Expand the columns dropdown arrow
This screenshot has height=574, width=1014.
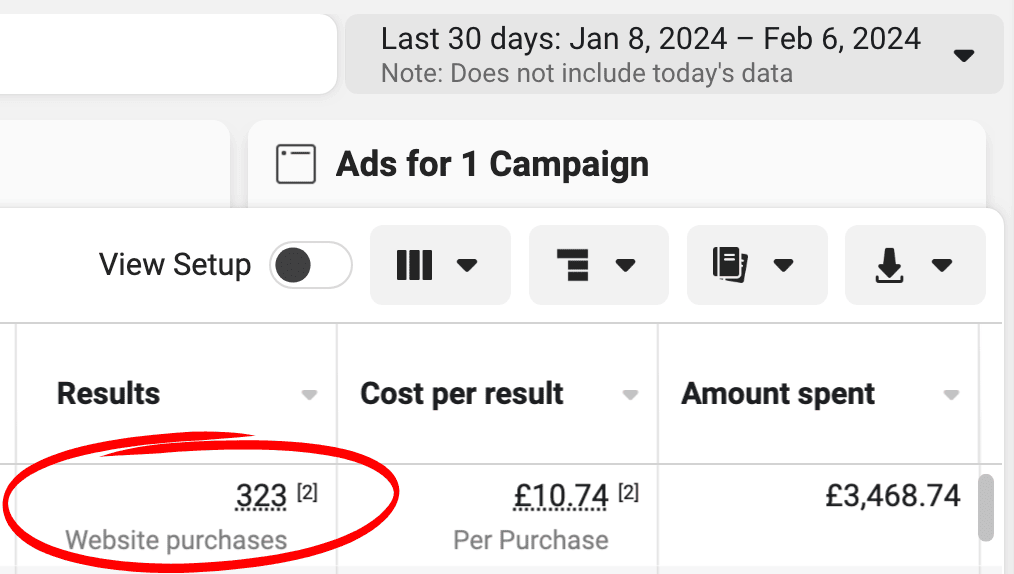coord(467,265)
